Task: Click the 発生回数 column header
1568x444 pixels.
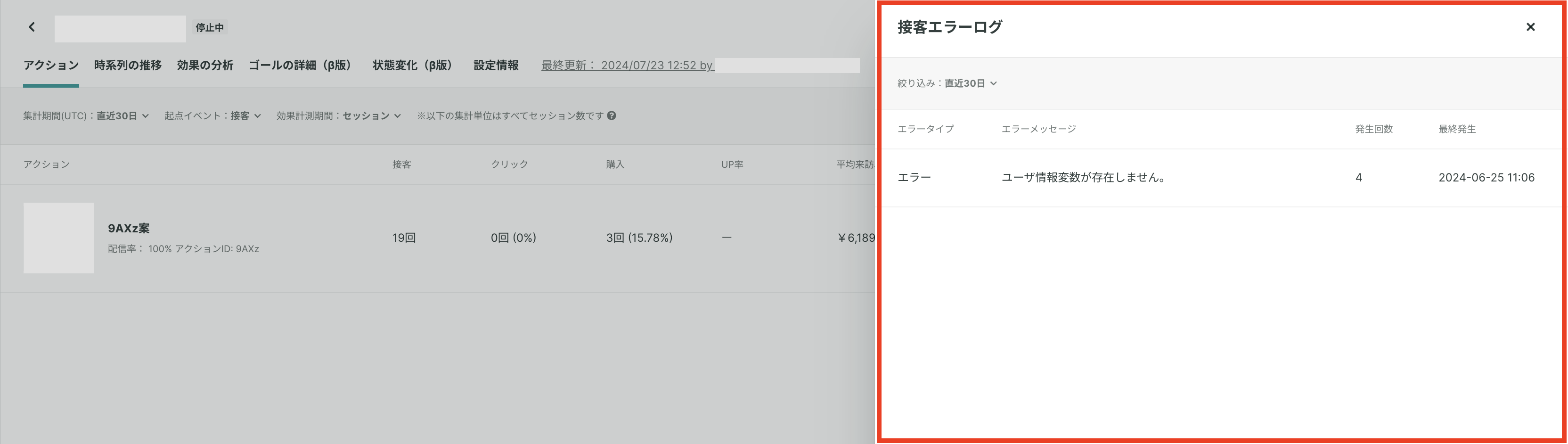Action: click(x=1374, y=129)
